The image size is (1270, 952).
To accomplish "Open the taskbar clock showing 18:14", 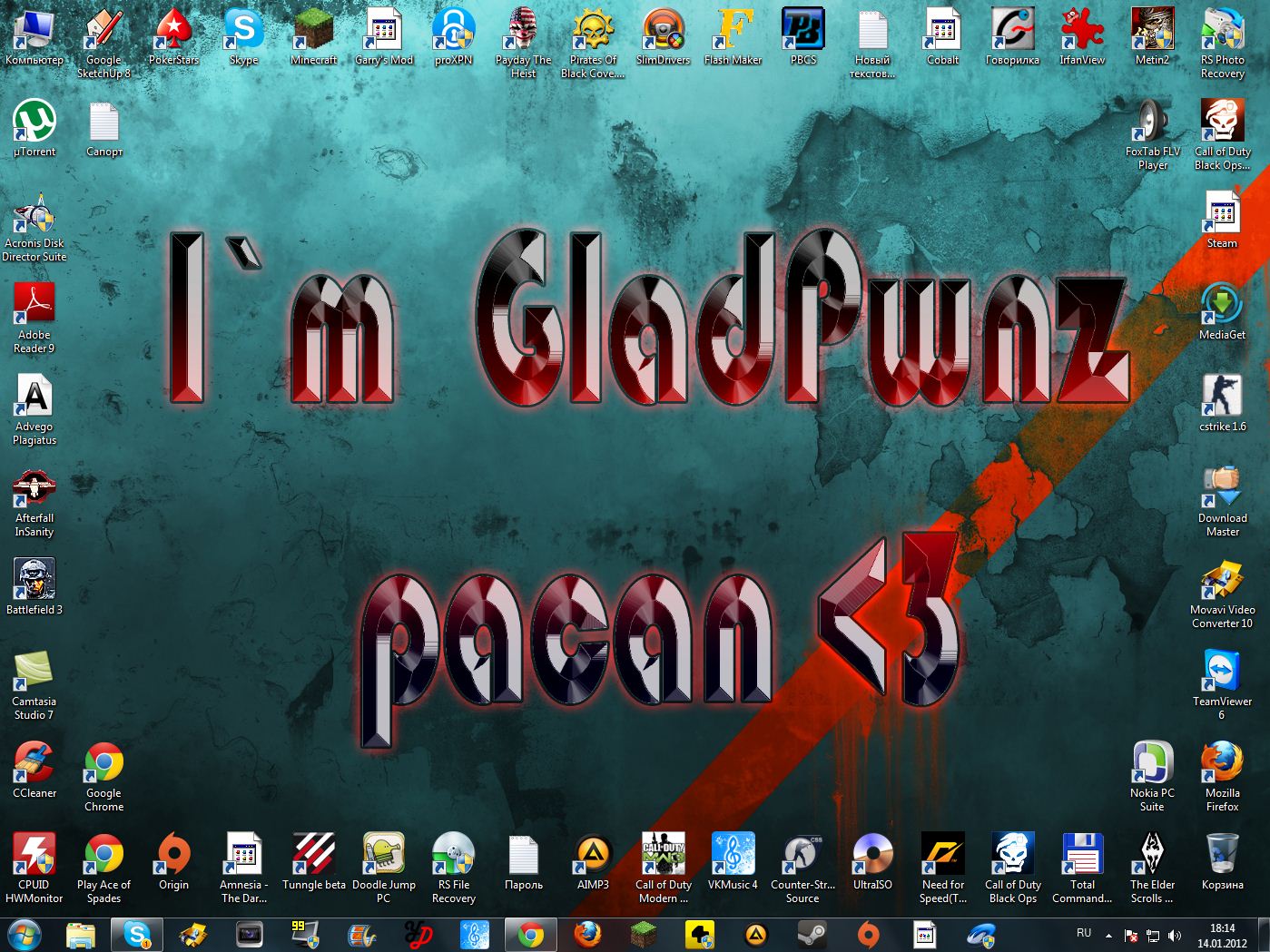I will [x=1222, y=935].
